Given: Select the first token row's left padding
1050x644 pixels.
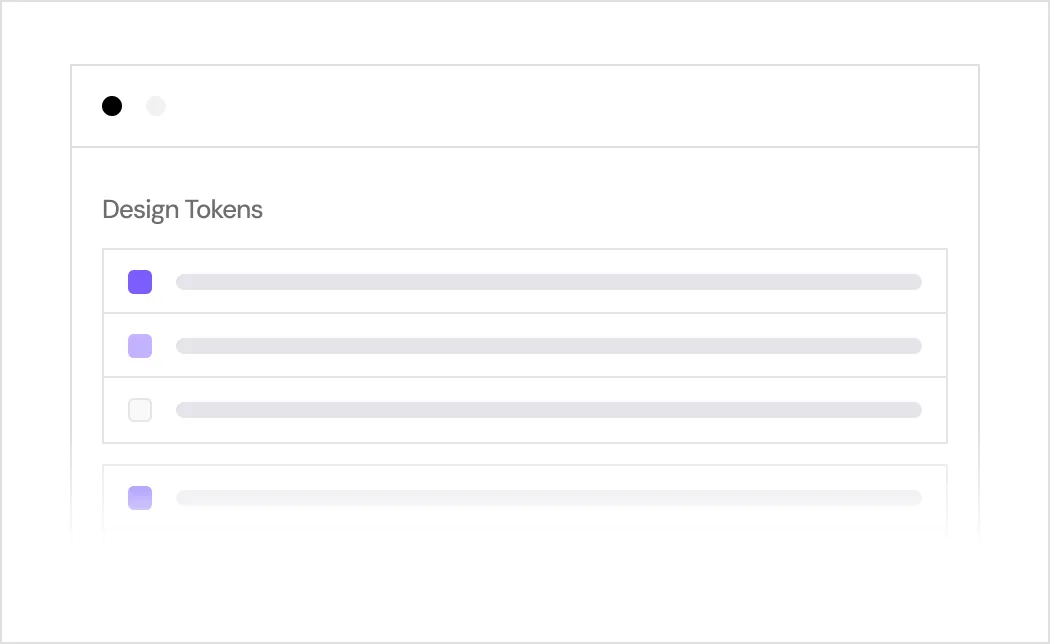Looking at the screenshot, I should (115, 281).
